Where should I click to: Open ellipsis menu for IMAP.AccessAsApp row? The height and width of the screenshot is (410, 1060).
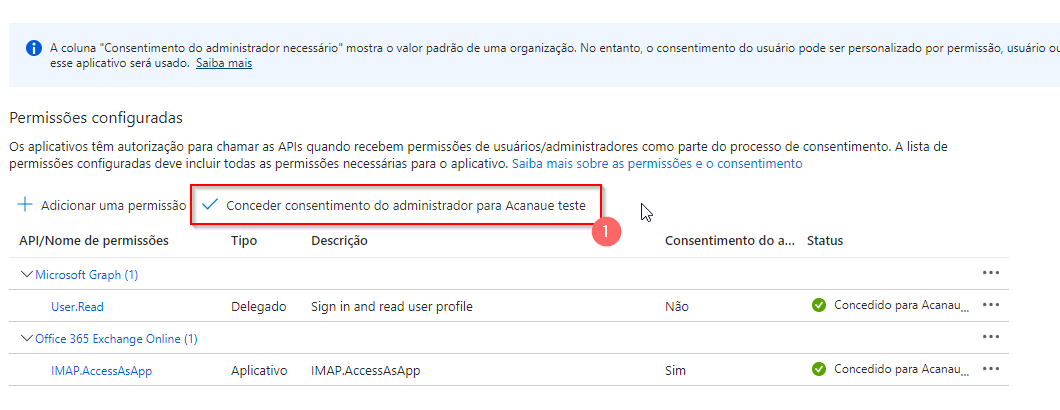coord(990,369)
